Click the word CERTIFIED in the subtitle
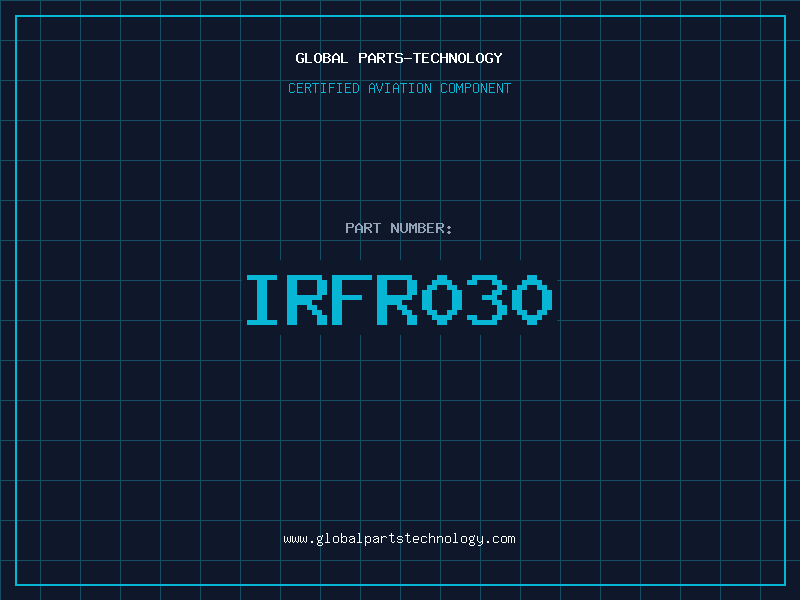The width and height of the screenshot is (800, 600). (323, 88)
